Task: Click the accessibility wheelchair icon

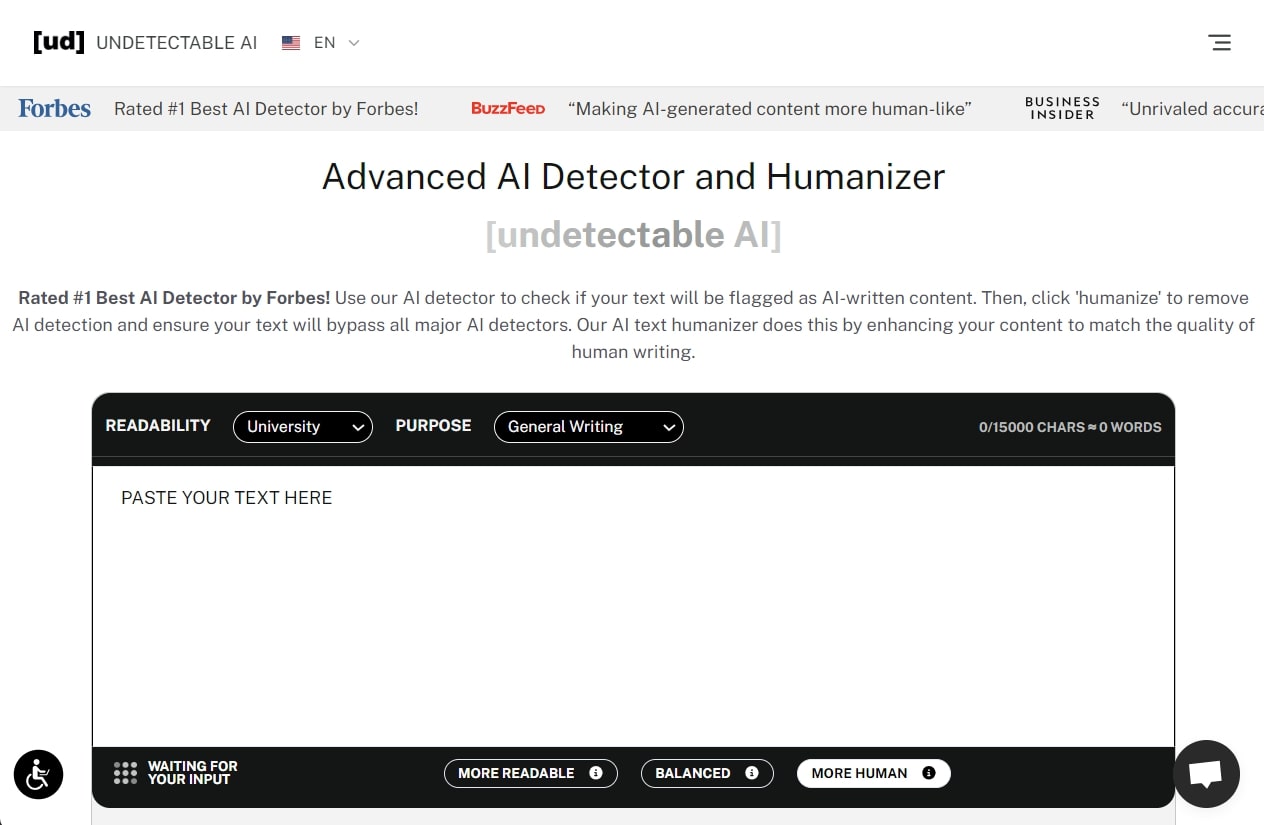Action: (38, 774)
